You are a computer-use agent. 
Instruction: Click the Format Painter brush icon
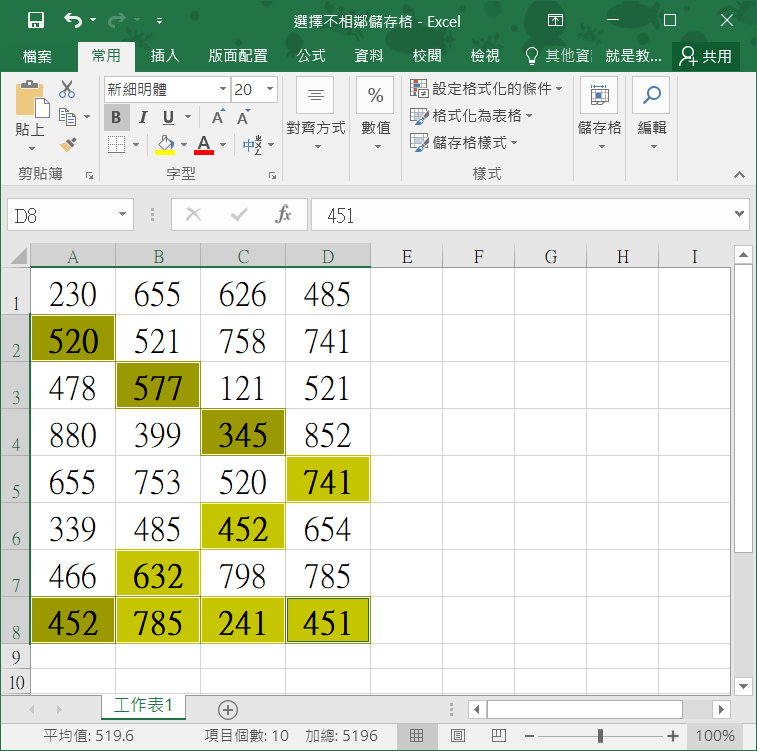coord(68,145)
